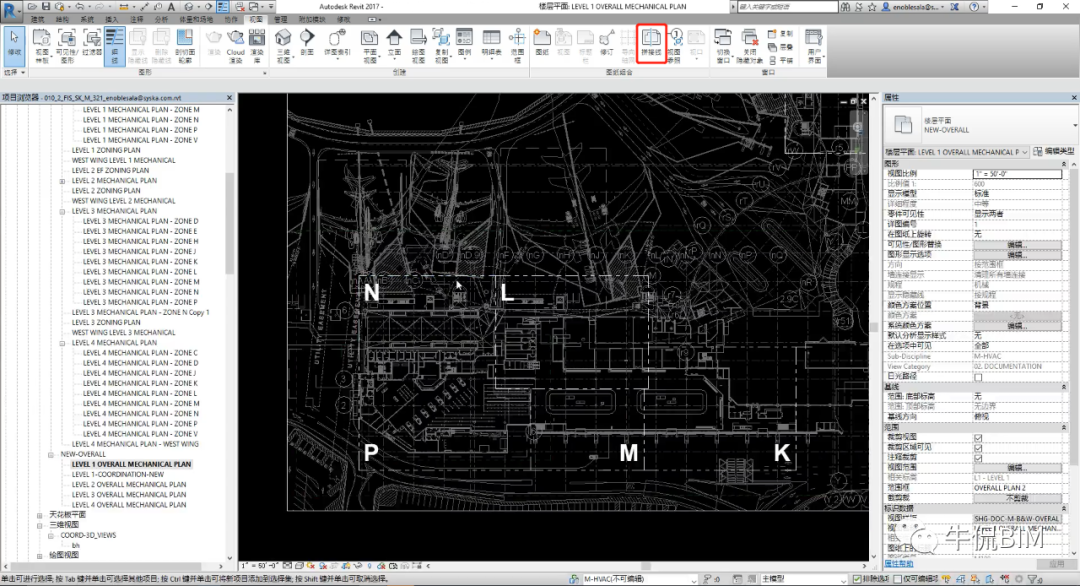Screen dimensions: 1080x586
Task: Click Edit button for Graphic Display Options row
Action: (x=1017, y=255)
